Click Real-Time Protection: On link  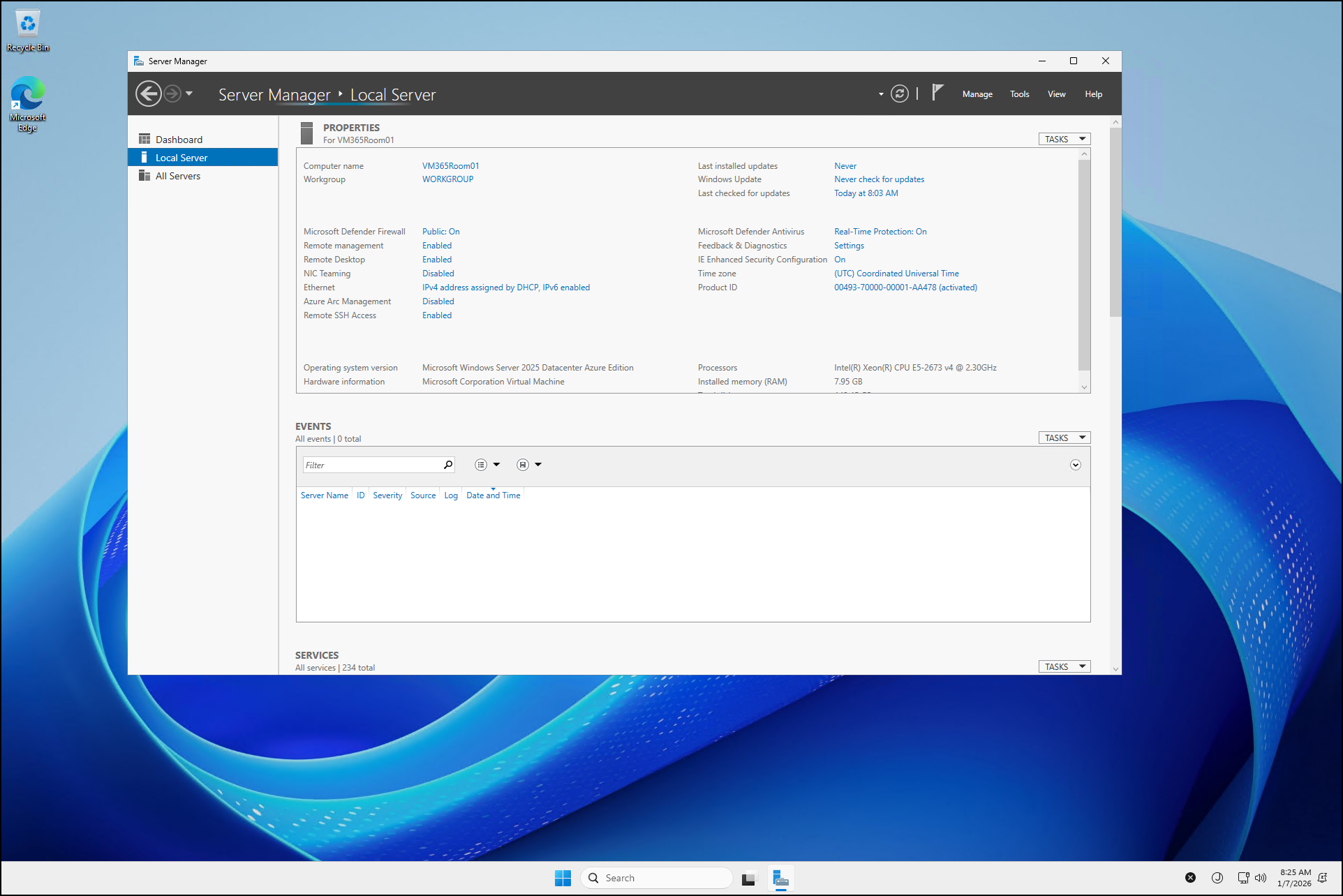880,232
